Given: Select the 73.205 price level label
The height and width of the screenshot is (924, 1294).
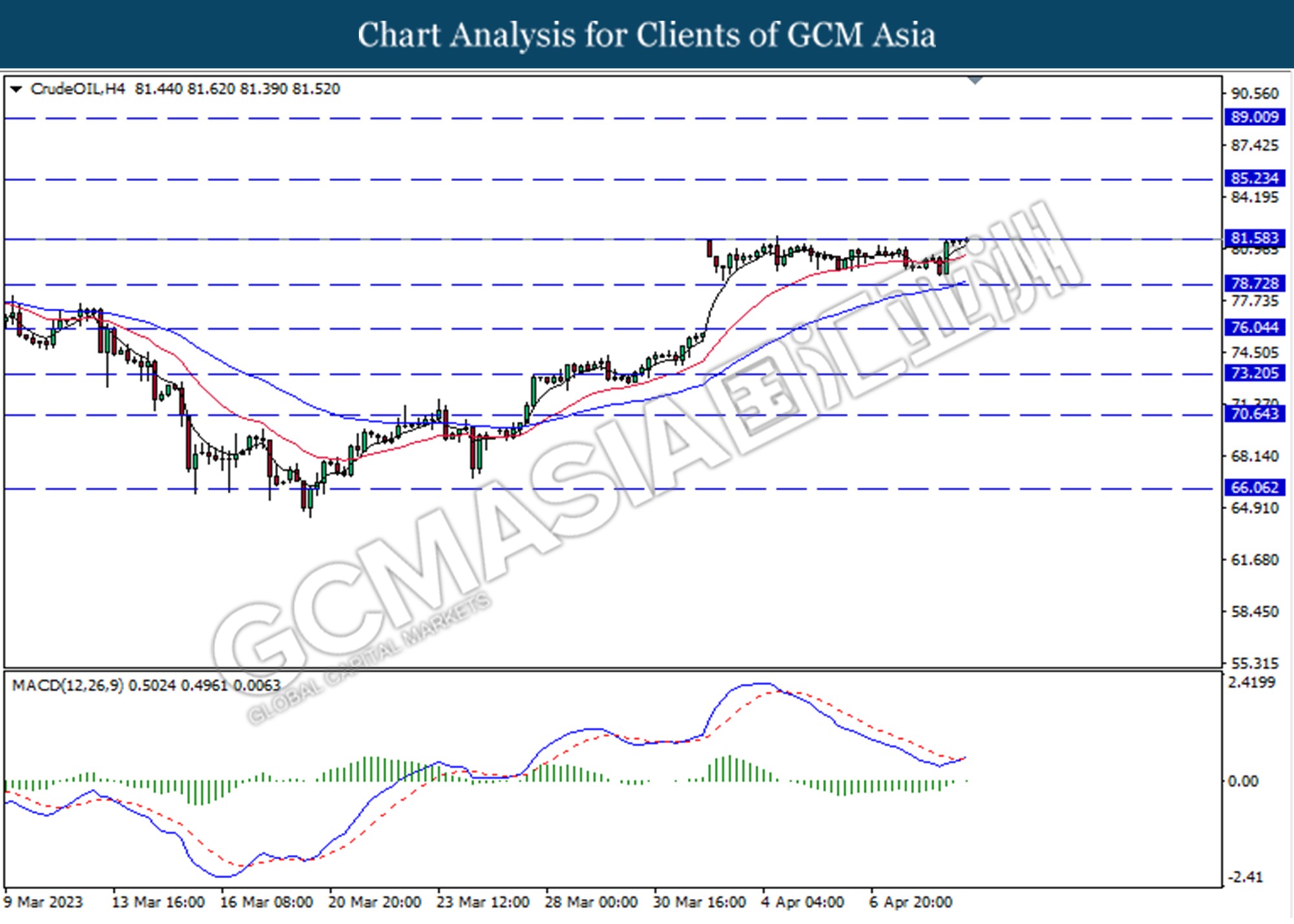Looking at the screenshot, I should [1255, 373].
